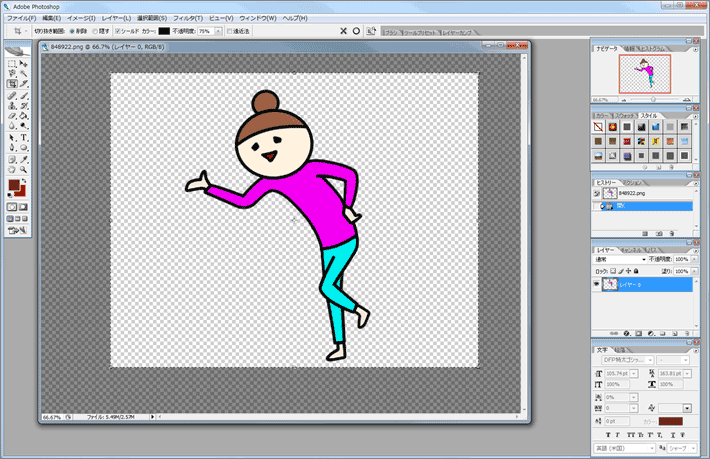This screenshot has height=459, width=710.
Task: Cancel the crop with the X icon
Action: coord(343,31)
